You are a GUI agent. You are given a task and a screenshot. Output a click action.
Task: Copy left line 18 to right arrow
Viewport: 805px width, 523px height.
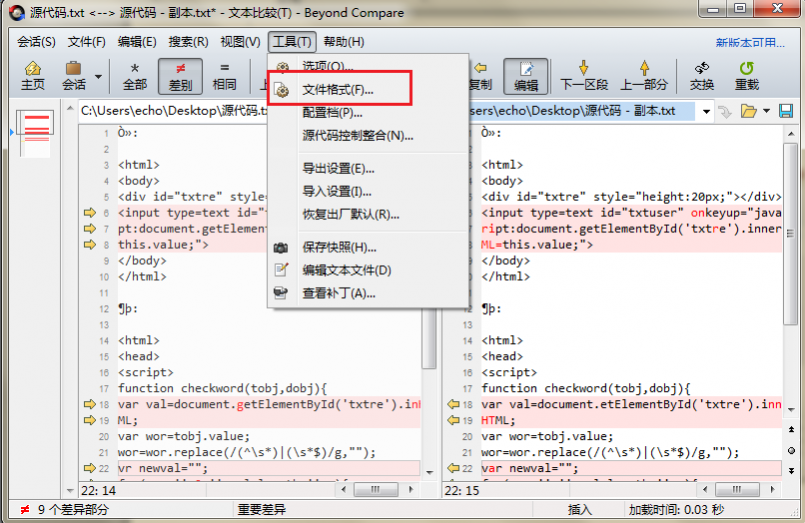pos(90,404)
